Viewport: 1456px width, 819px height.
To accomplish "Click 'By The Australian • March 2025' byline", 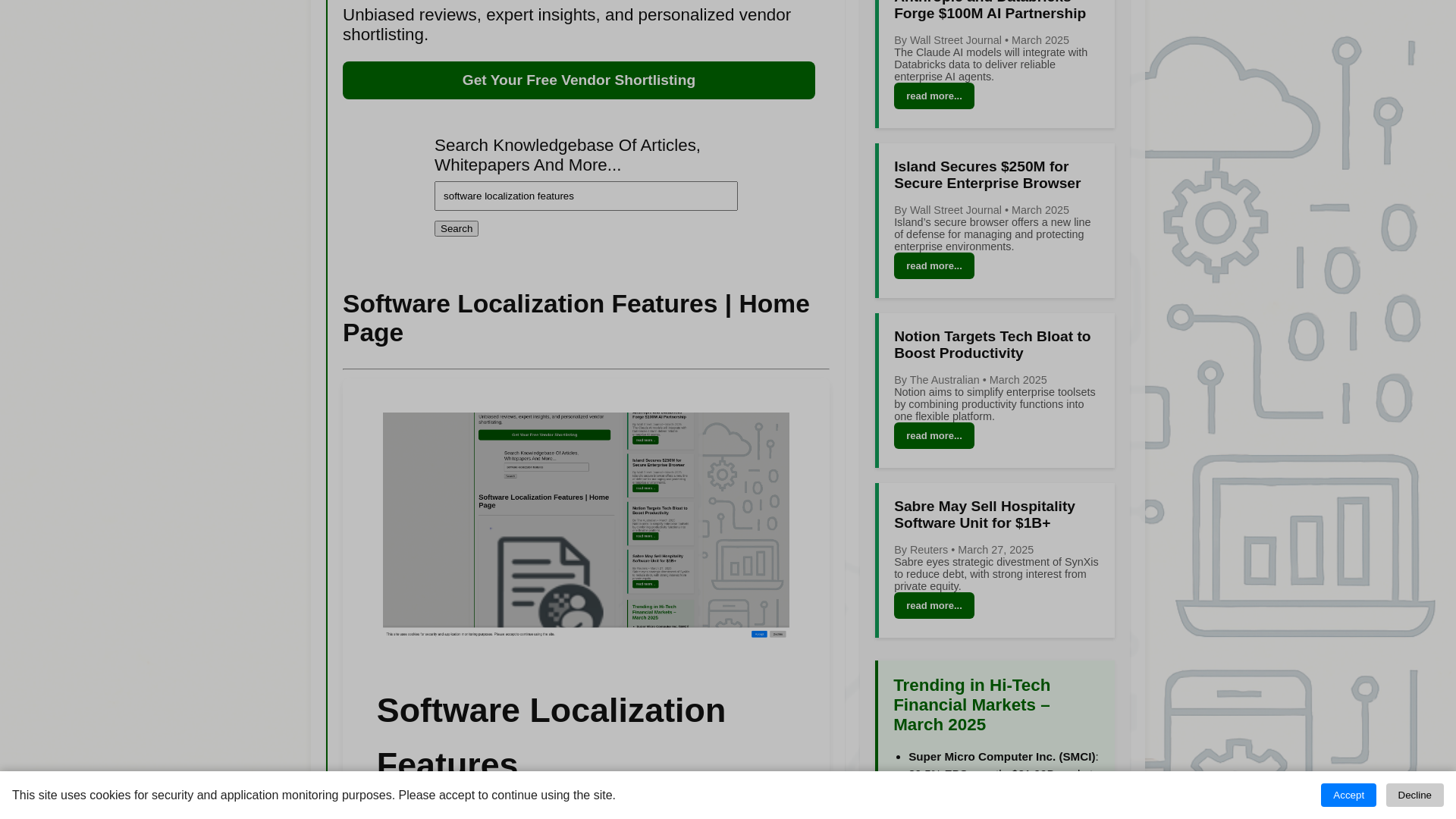I will [970, 380].
